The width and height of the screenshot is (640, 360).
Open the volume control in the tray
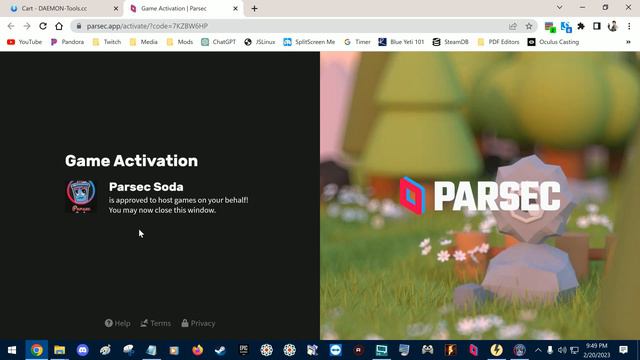562,350
